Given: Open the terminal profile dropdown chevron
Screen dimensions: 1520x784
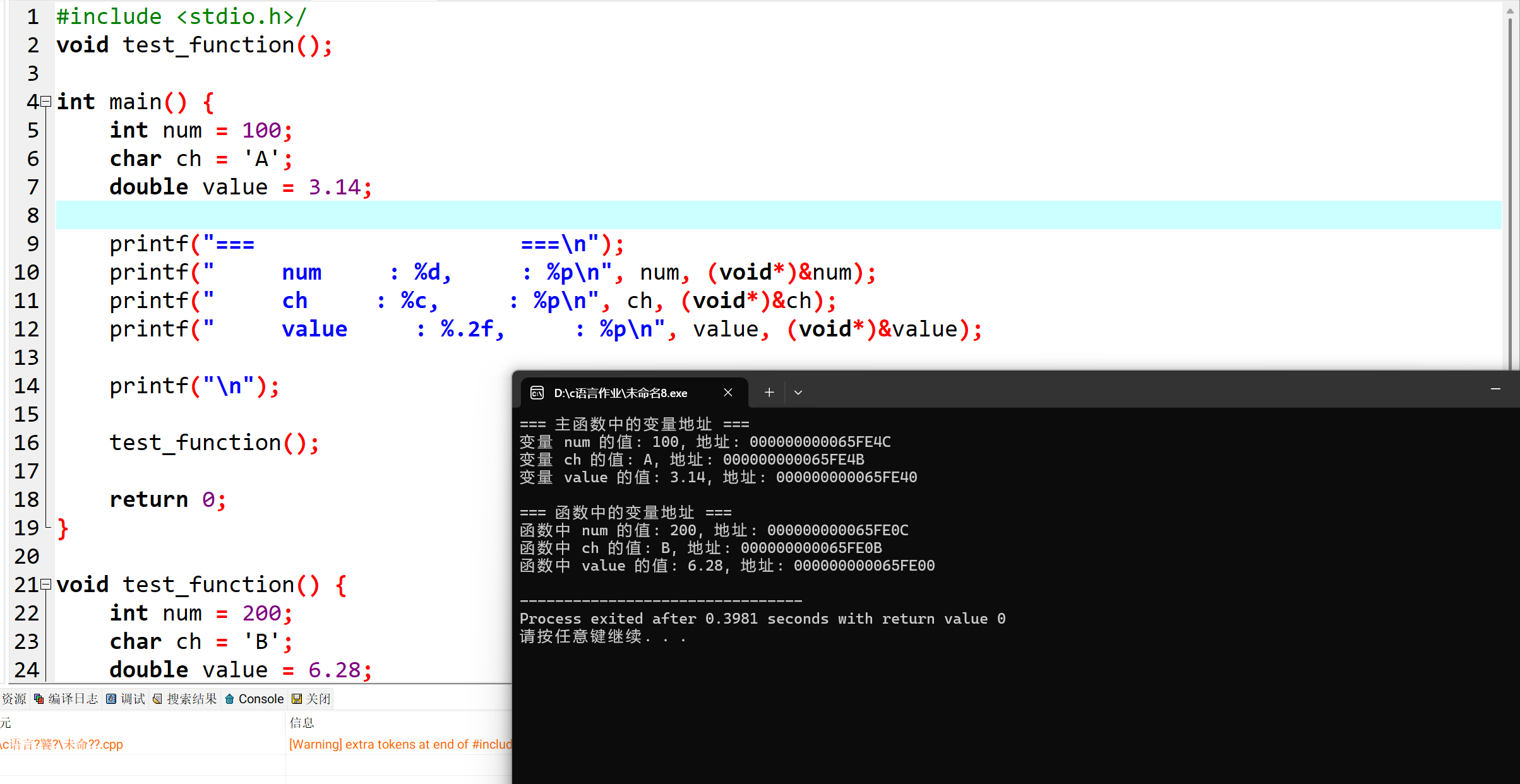Looking at the screenshot, I should 798,393.
